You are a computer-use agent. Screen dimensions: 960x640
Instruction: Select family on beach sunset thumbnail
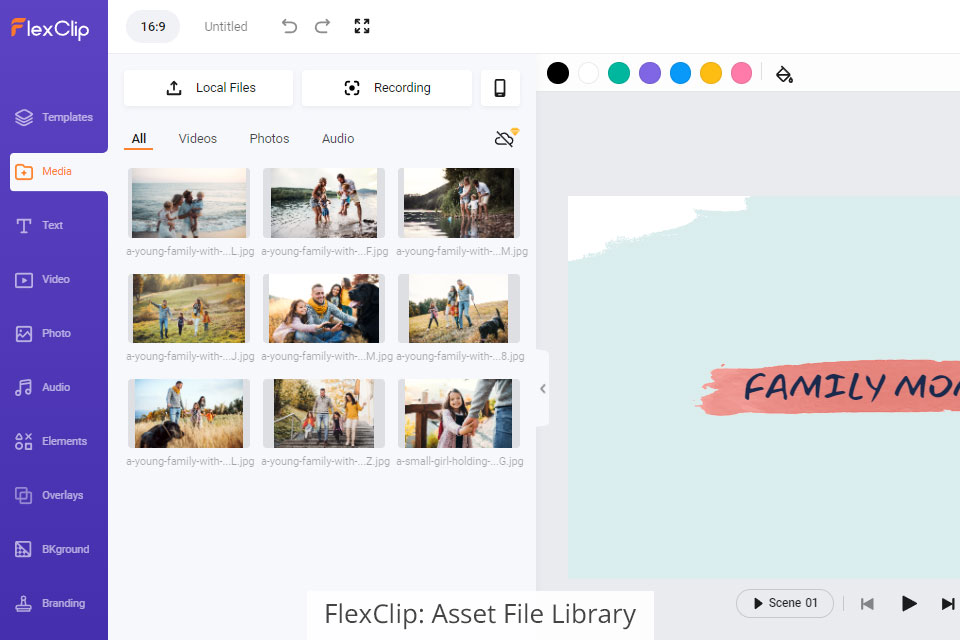(189, 203)
